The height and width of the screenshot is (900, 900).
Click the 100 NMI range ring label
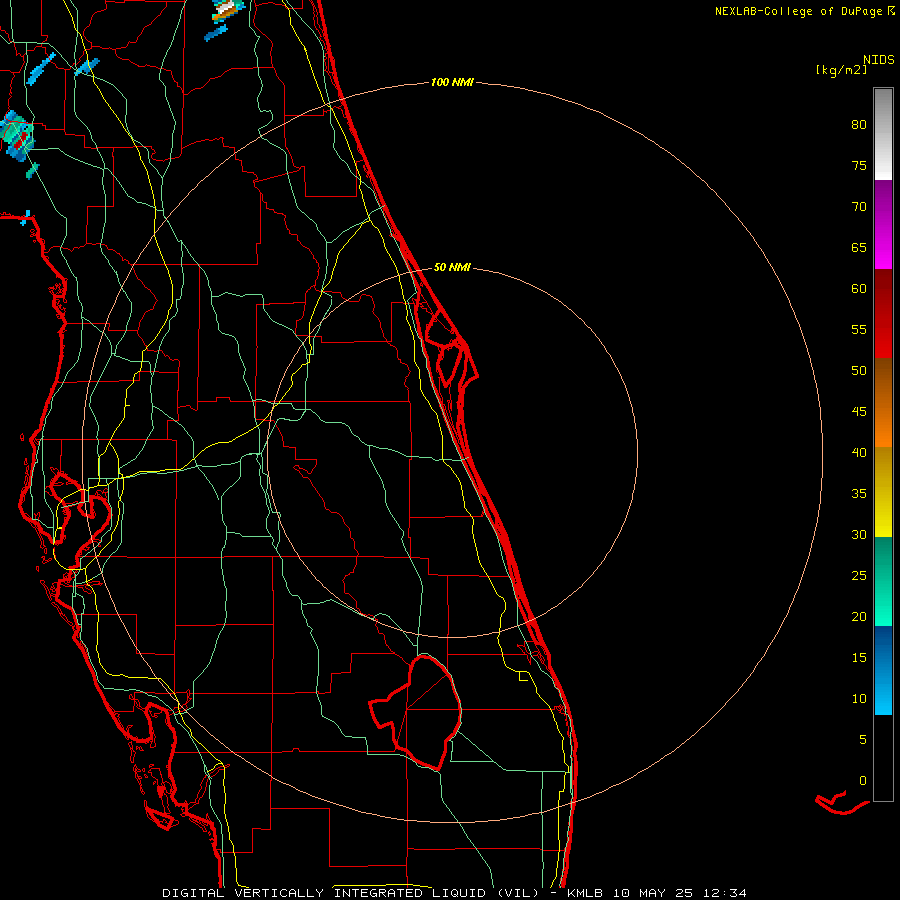pos(452,82)
